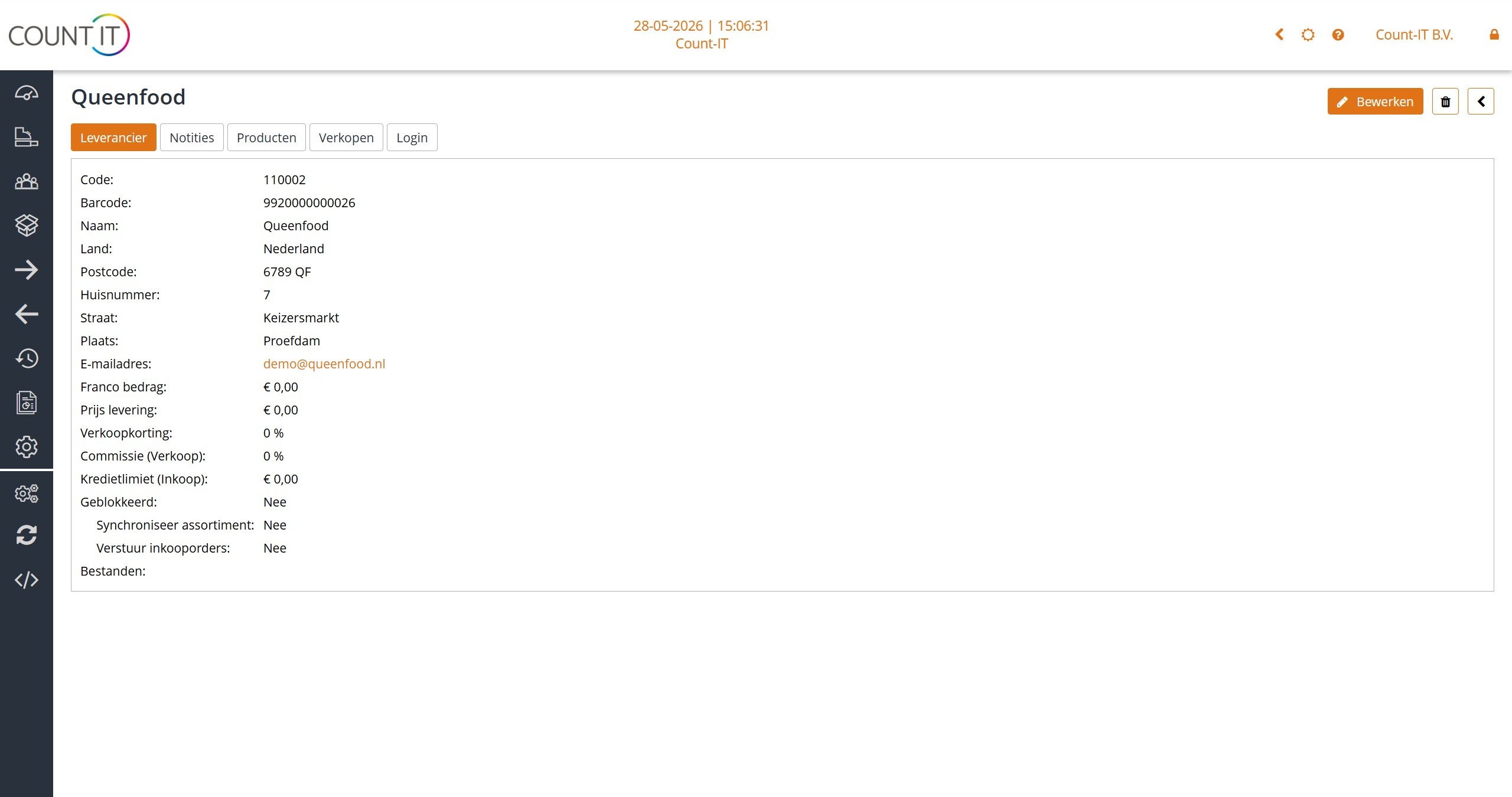Delete supplier with the trash can button
The height and width of the screenshot is (797, 1512).
pos(1445,102)
